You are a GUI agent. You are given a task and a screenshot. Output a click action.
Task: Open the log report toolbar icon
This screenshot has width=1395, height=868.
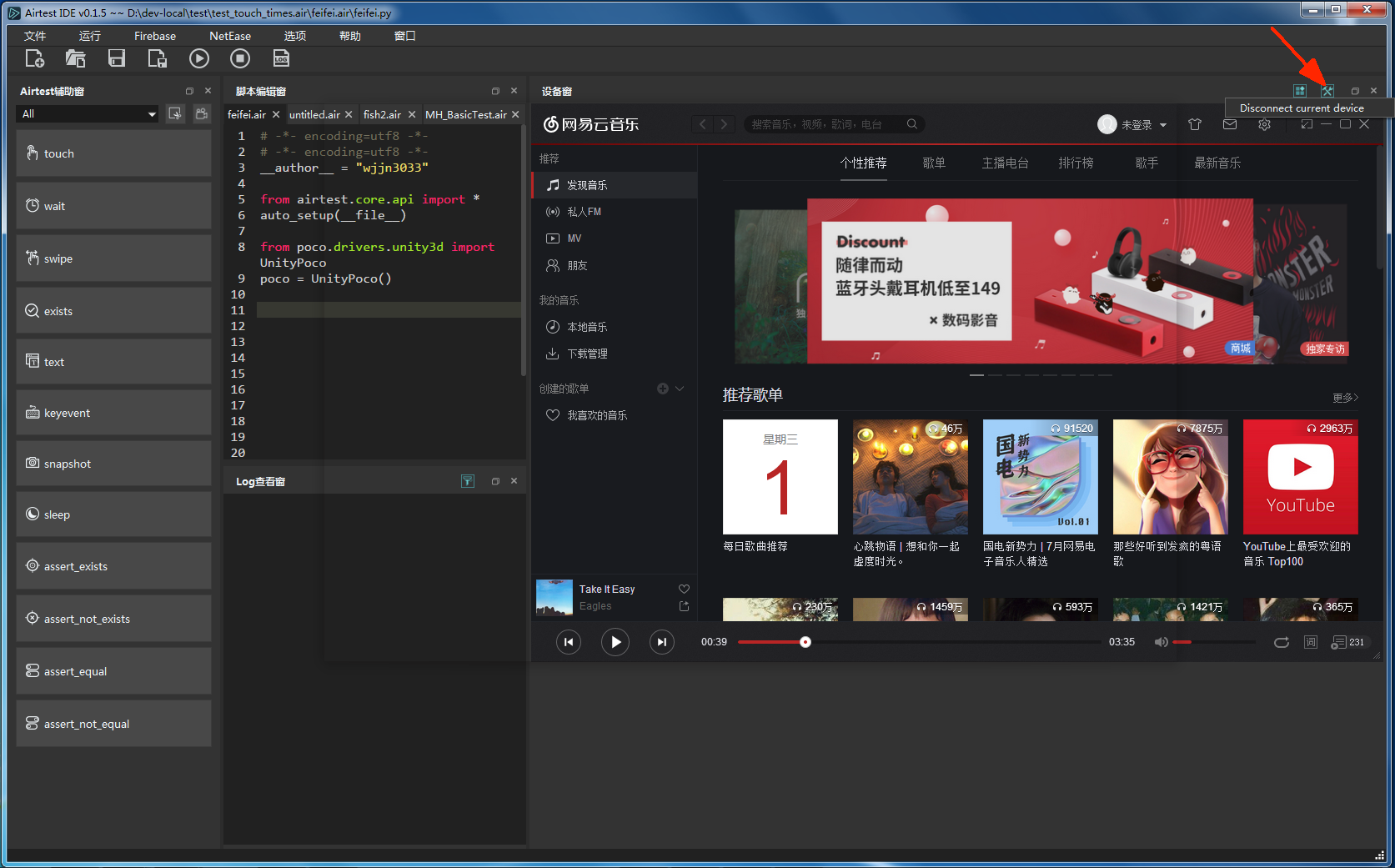tap(281, 58)
